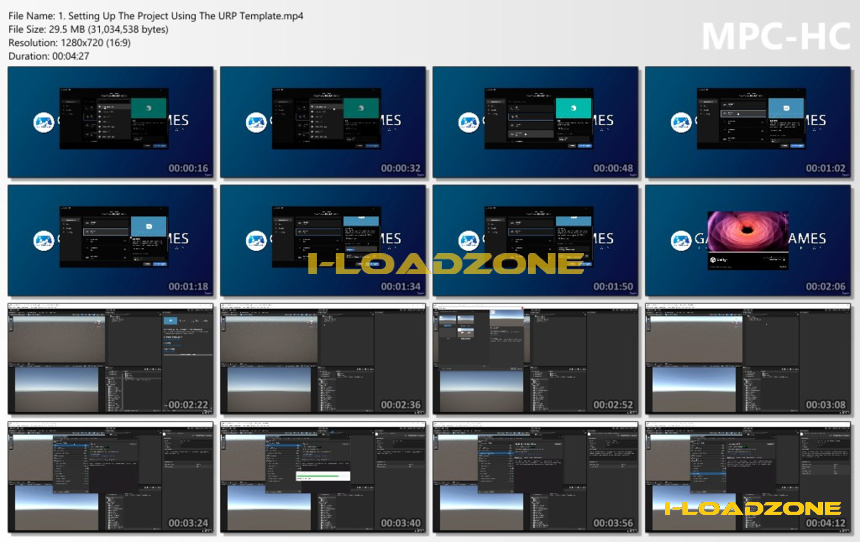This screenshot has height=542, width=860.
Task: Click the teal template preview in the 00:00:48 frame
Action: 574,108
